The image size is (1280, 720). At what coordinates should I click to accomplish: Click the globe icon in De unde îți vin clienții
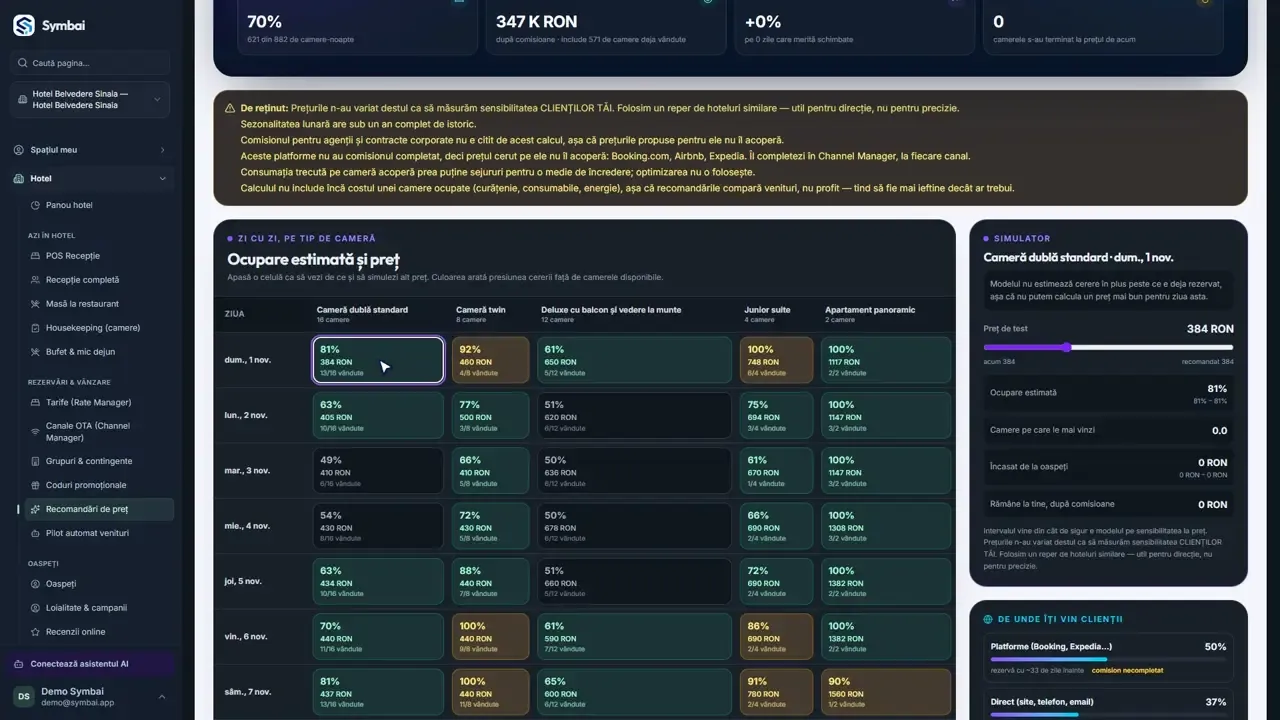pyautogui.click(x=988, y=619)
